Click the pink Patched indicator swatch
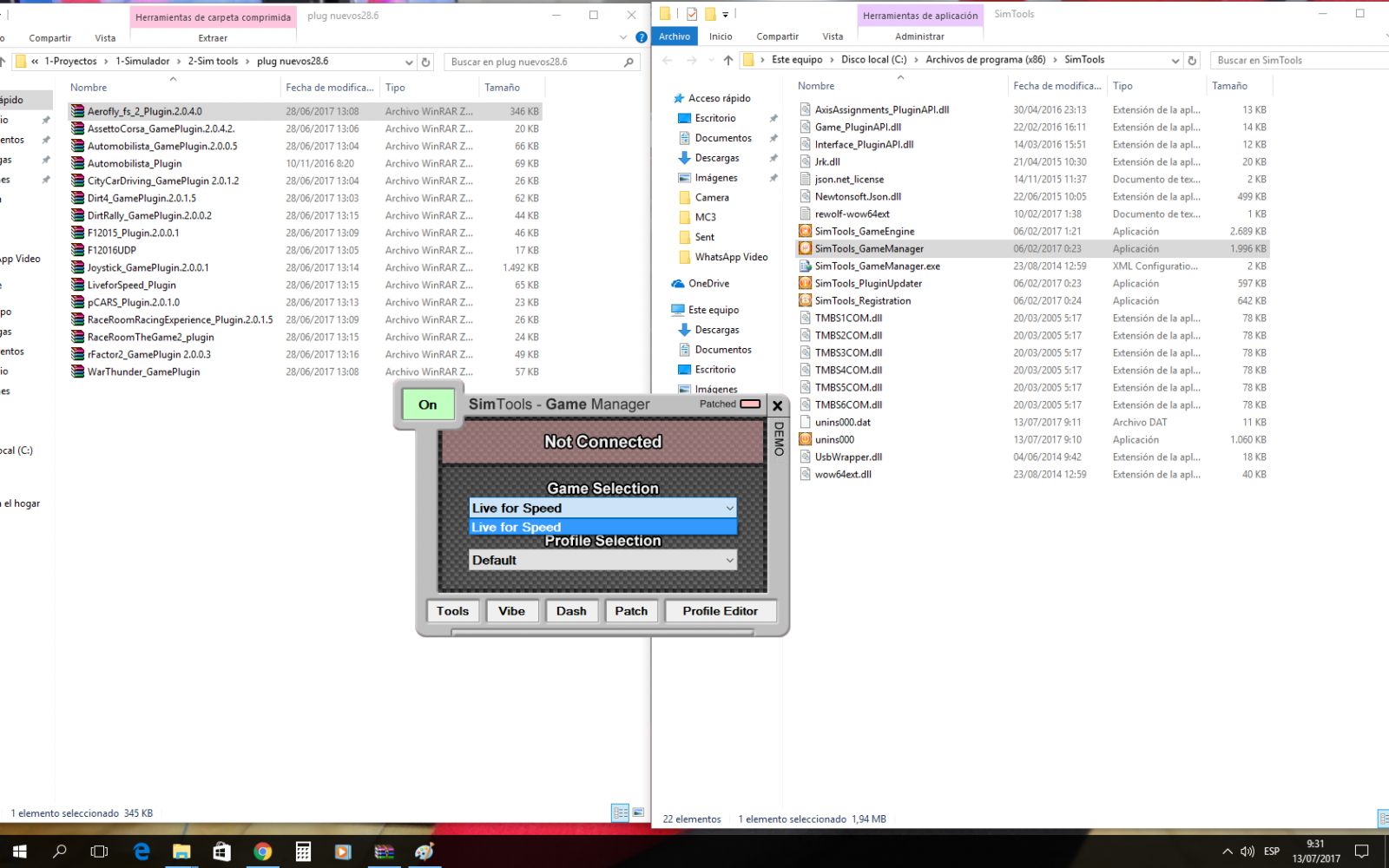The image size is (1389, 868). click(750, 404)
